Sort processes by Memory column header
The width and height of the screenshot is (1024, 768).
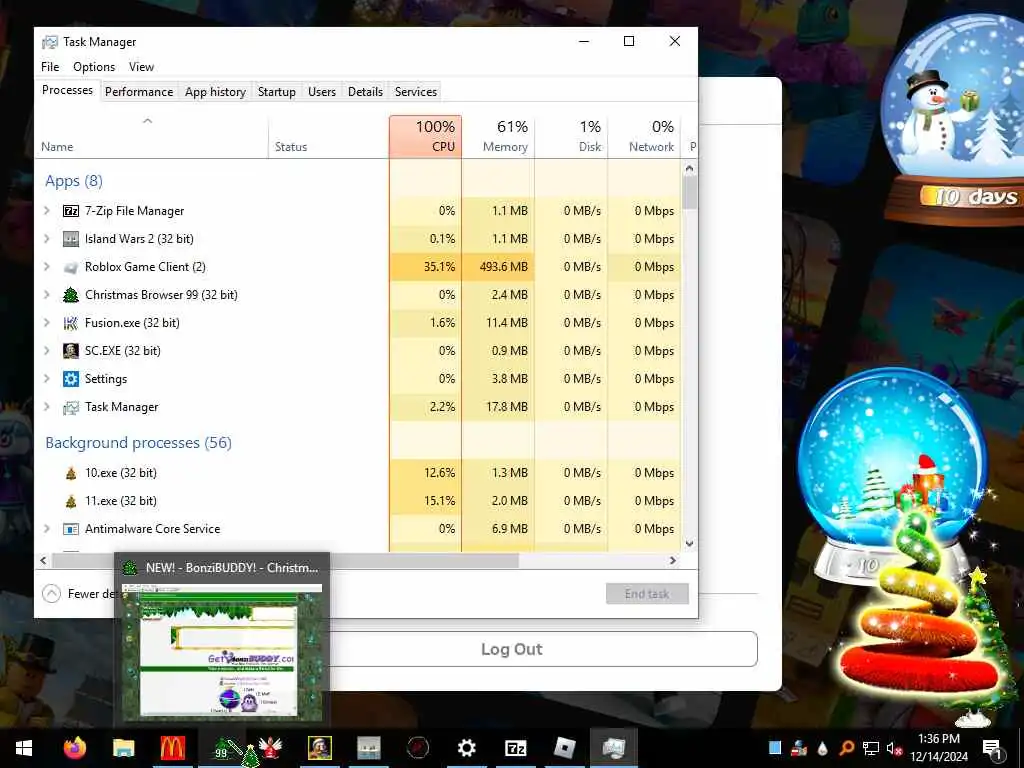pyautogui.click(x=498, y=136)
